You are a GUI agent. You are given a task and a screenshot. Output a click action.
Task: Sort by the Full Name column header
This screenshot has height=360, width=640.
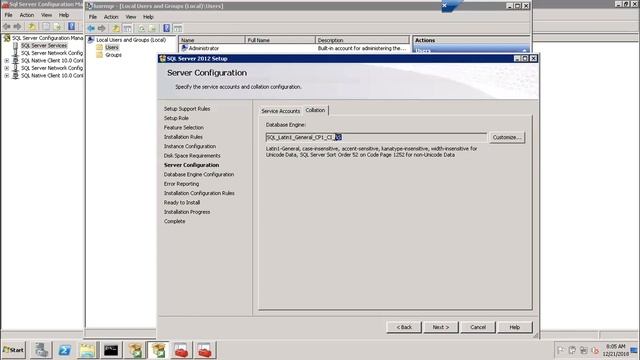pos(280,40)
